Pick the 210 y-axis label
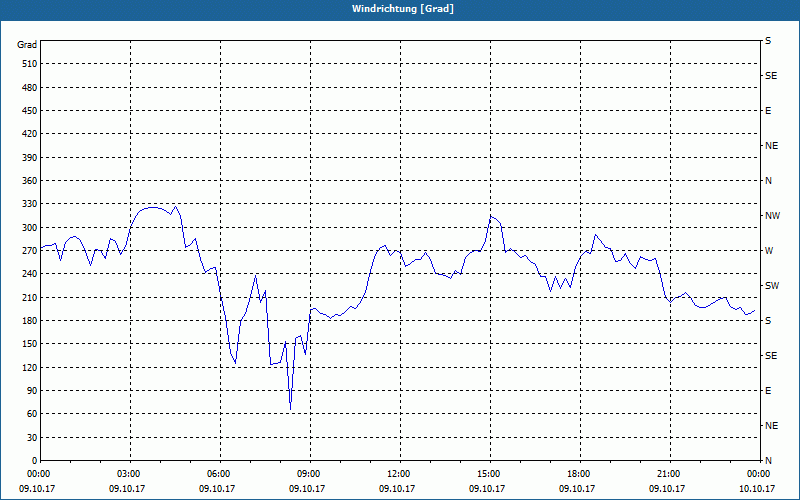This screenshot has width=800, height=500. tap(30, 297)
